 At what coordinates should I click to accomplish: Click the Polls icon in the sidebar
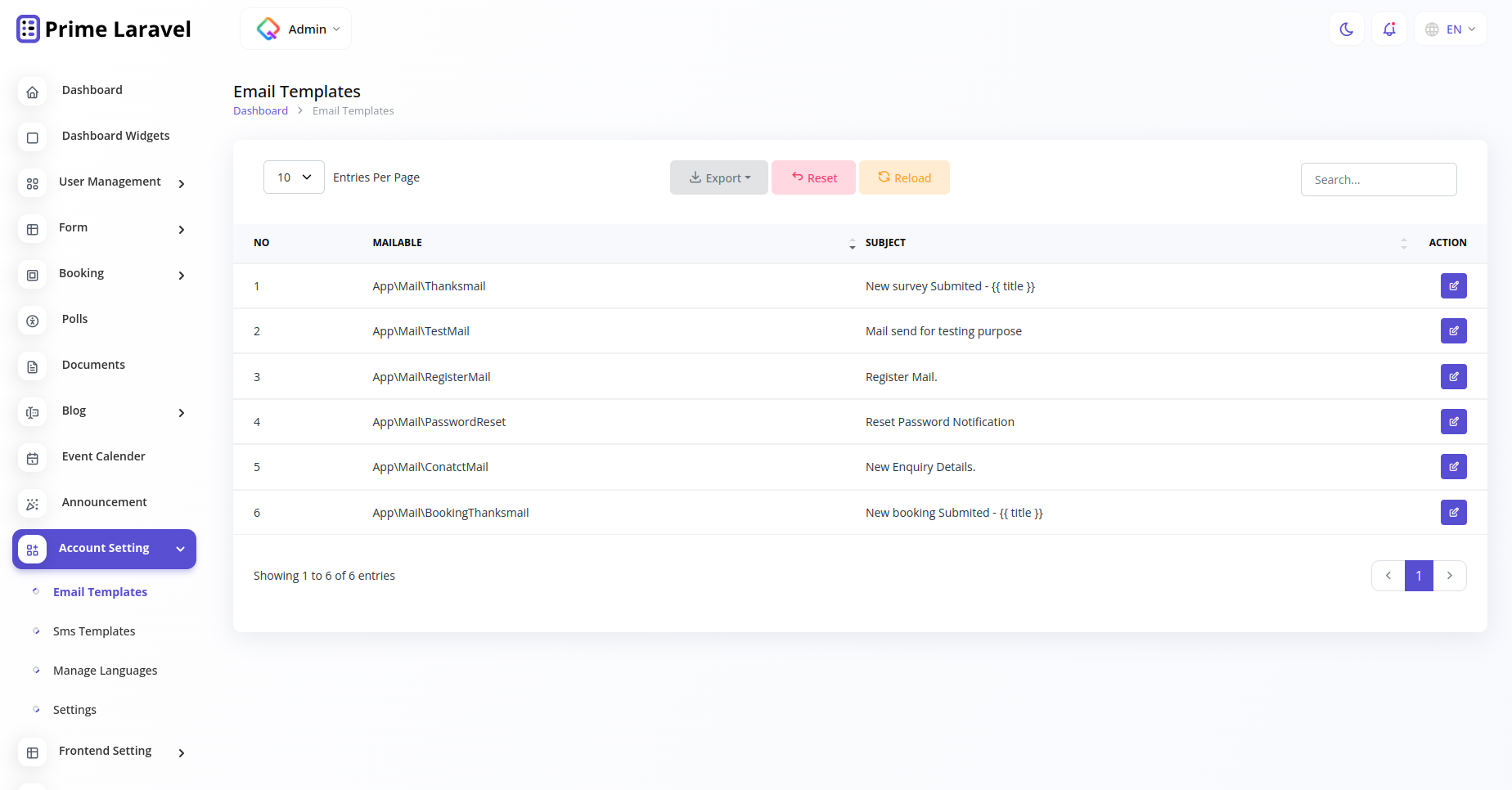pos(32,321)
